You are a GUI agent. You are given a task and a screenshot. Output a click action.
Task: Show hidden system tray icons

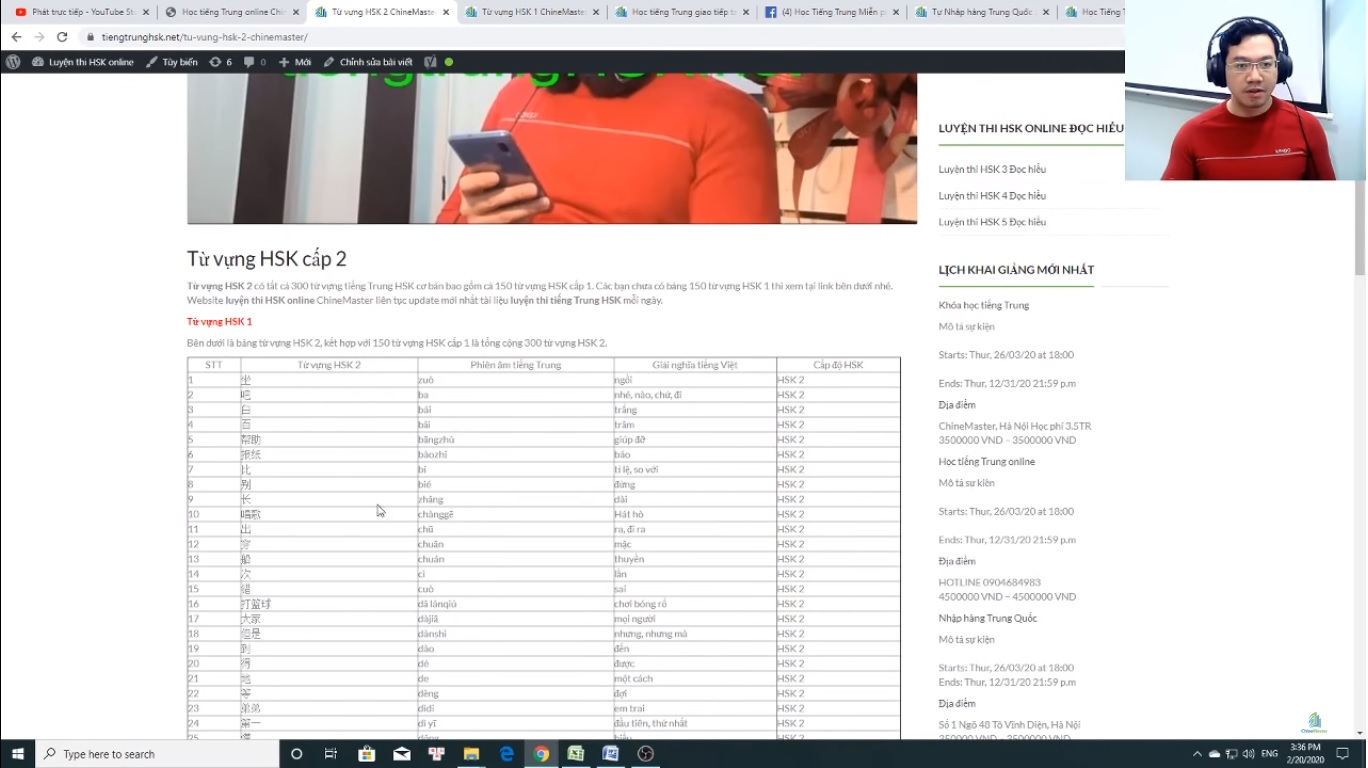tap(1197, 754)
